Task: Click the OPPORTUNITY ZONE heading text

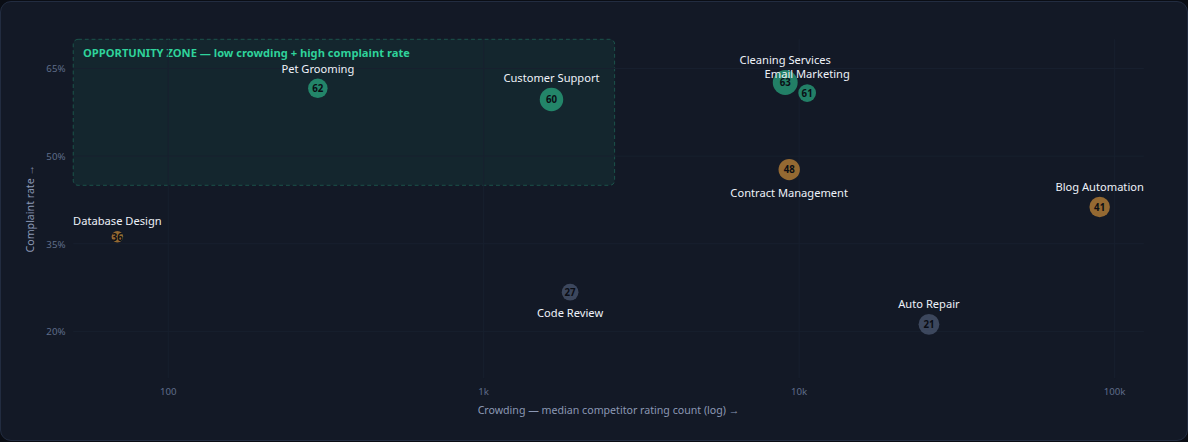Action: coord(246,53)
